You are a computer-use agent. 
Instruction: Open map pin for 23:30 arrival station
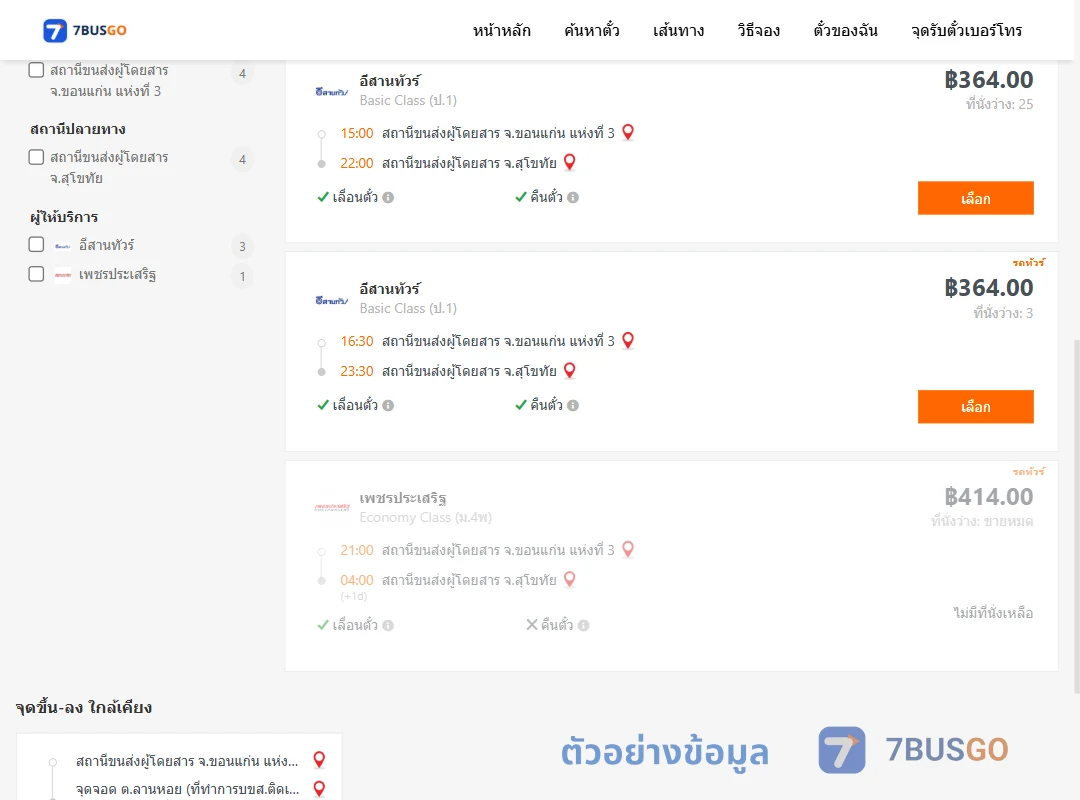[x=570, y=371]
